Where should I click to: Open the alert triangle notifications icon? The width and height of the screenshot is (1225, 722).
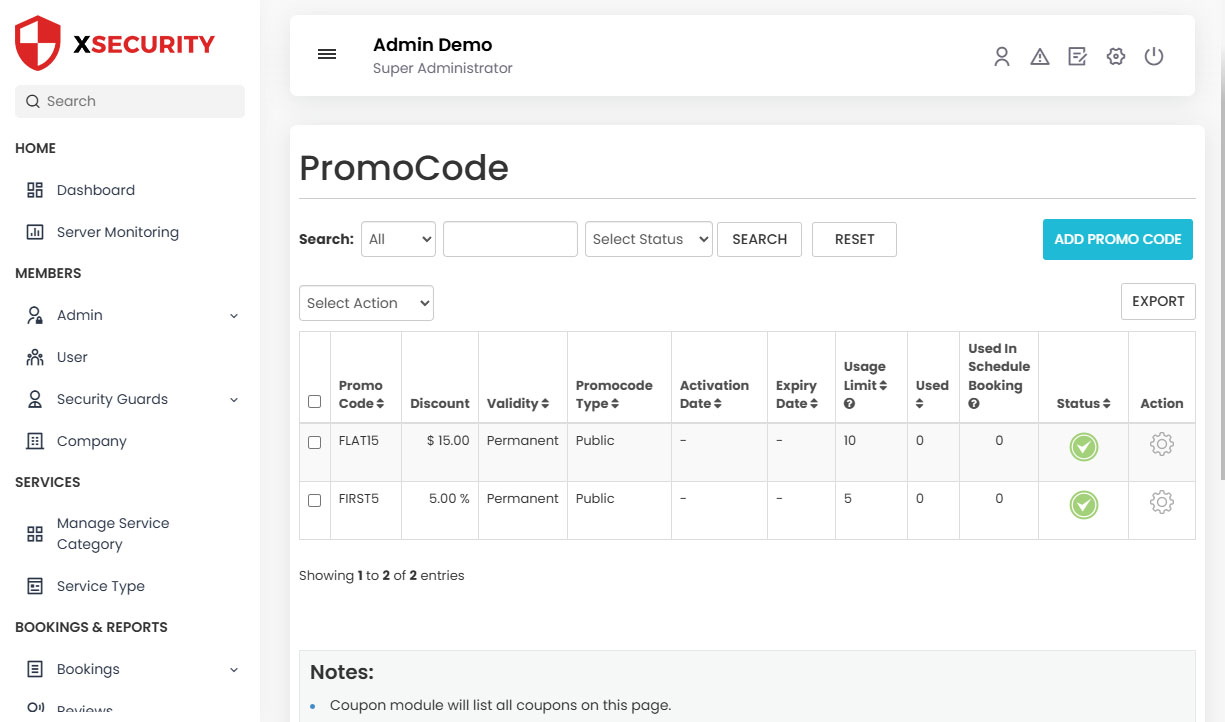[x=1040, y=57]
